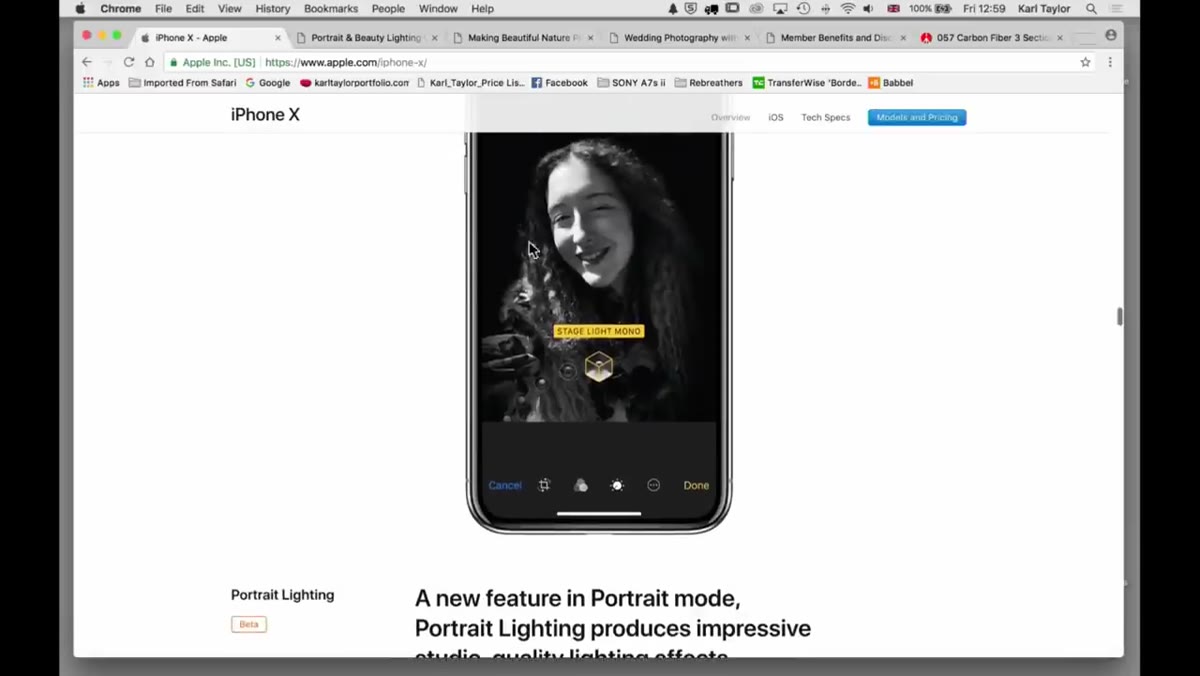
Task: Expand the Rebreathers bookmarks folder
Action: [709, 83]
